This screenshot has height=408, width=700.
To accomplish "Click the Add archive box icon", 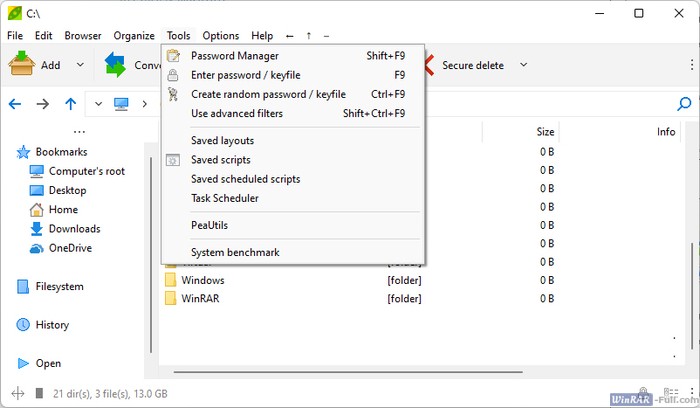I will pyautogui.click(x=22, y=65).
